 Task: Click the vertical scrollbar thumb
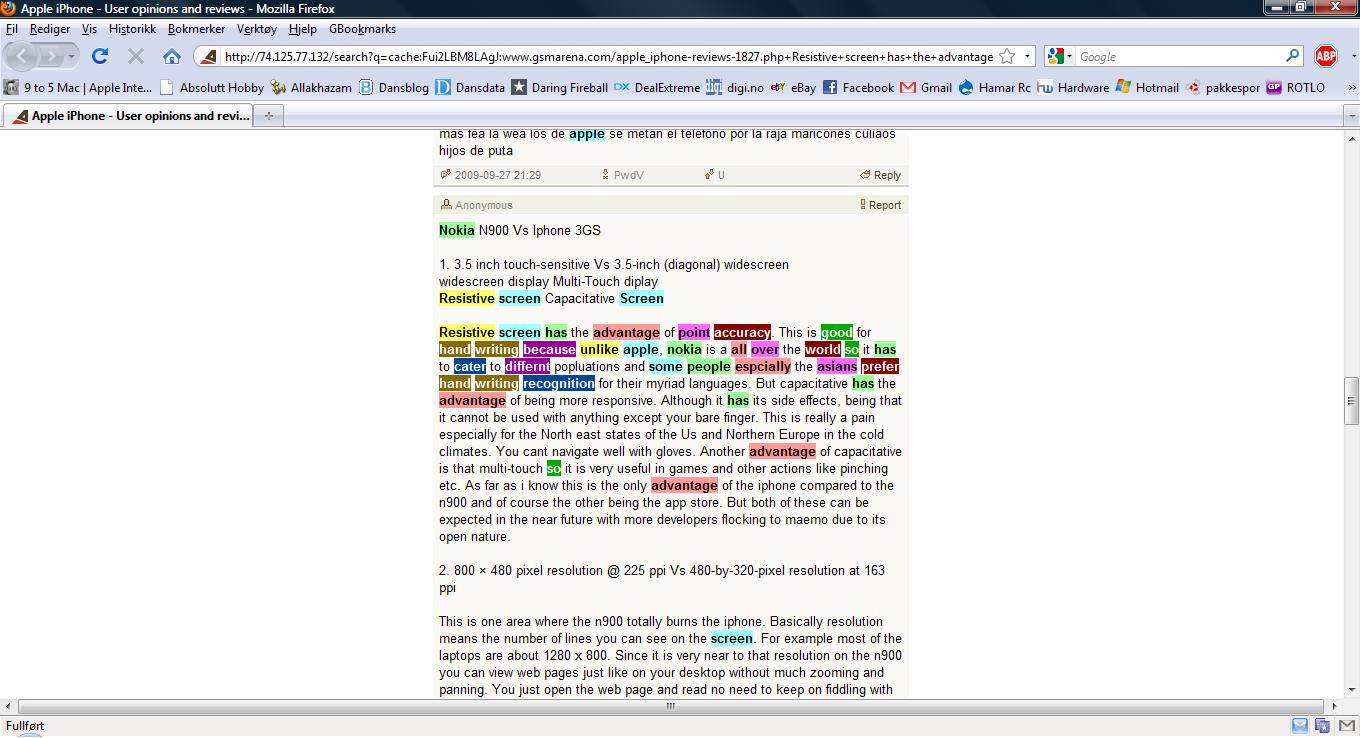tap(1351, 401)
